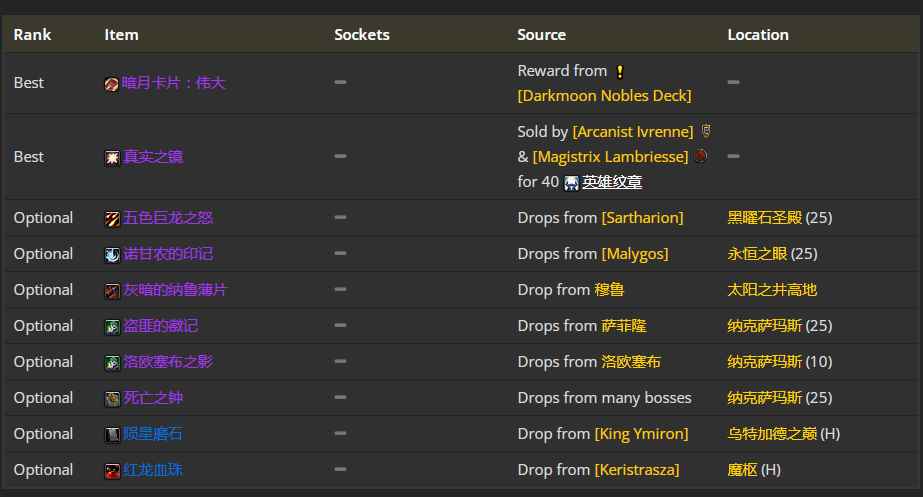923x497 pixels.
Task: Click the yellow quest exclamation mark icon
Action: (620, 72)
